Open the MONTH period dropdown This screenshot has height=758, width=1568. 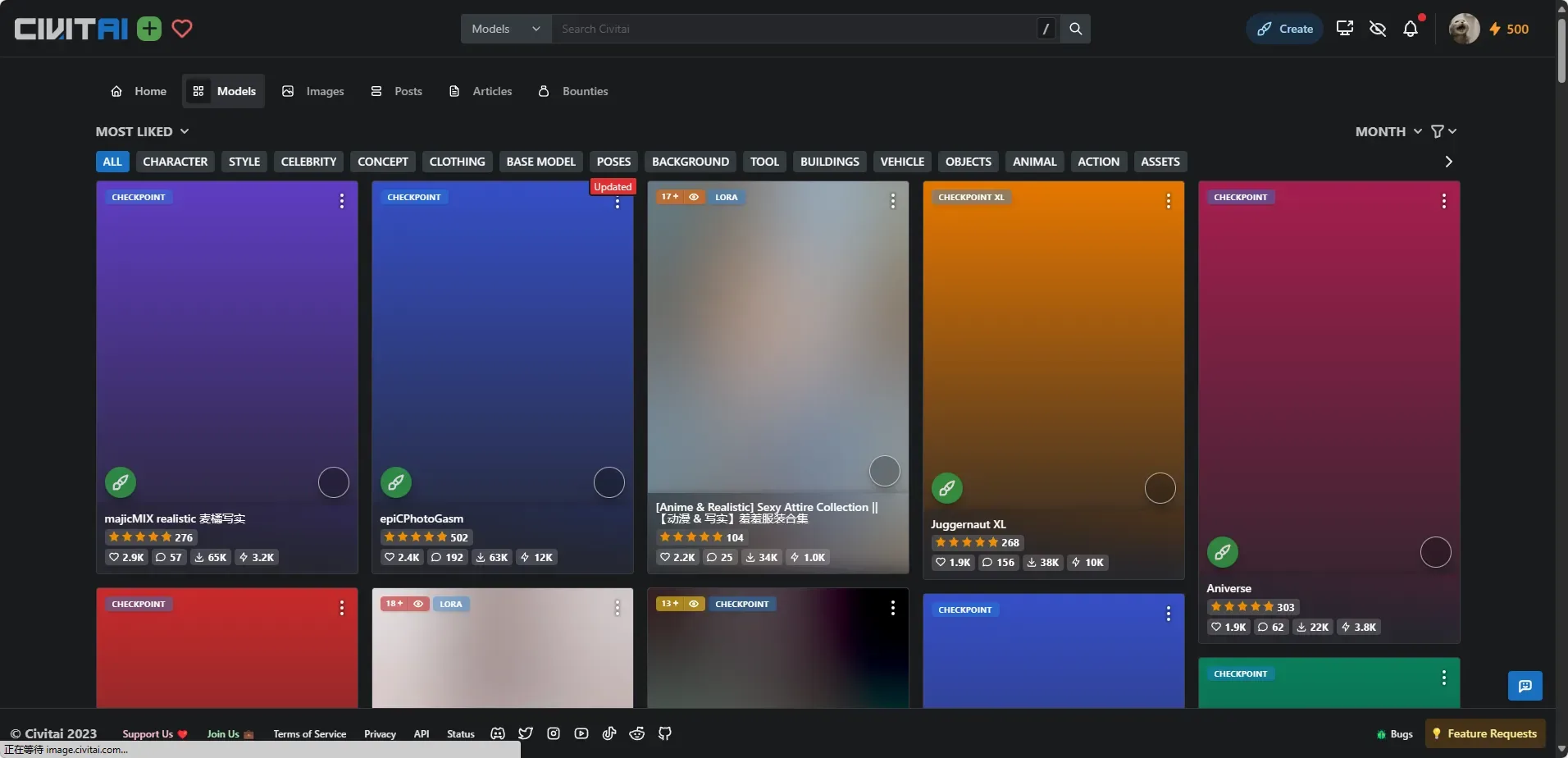(x=1388, y=131)
